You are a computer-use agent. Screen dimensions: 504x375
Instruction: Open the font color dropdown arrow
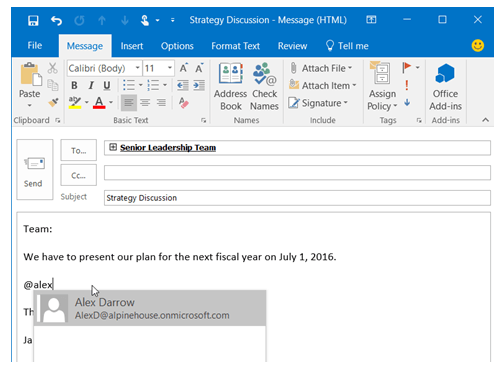pos(111,102)
